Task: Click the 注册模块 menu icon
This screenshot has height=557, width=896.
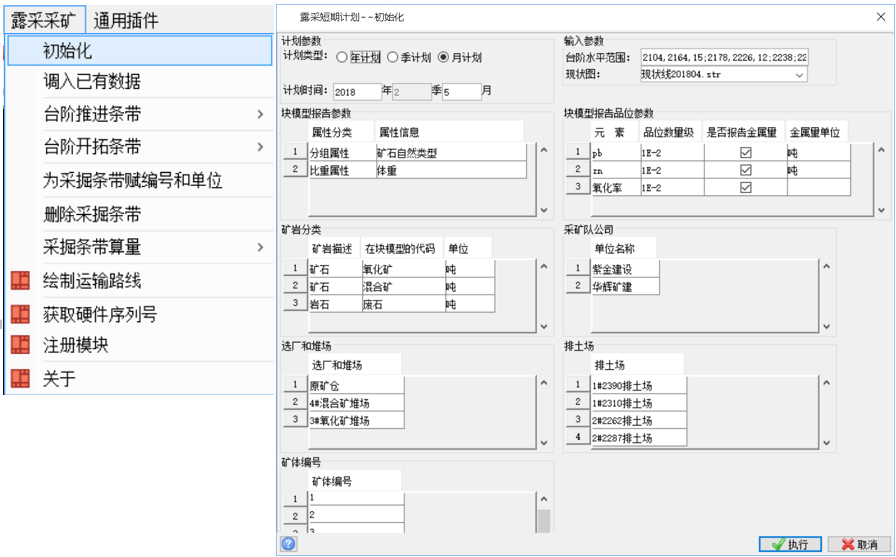Action: [x=20, y=345]
